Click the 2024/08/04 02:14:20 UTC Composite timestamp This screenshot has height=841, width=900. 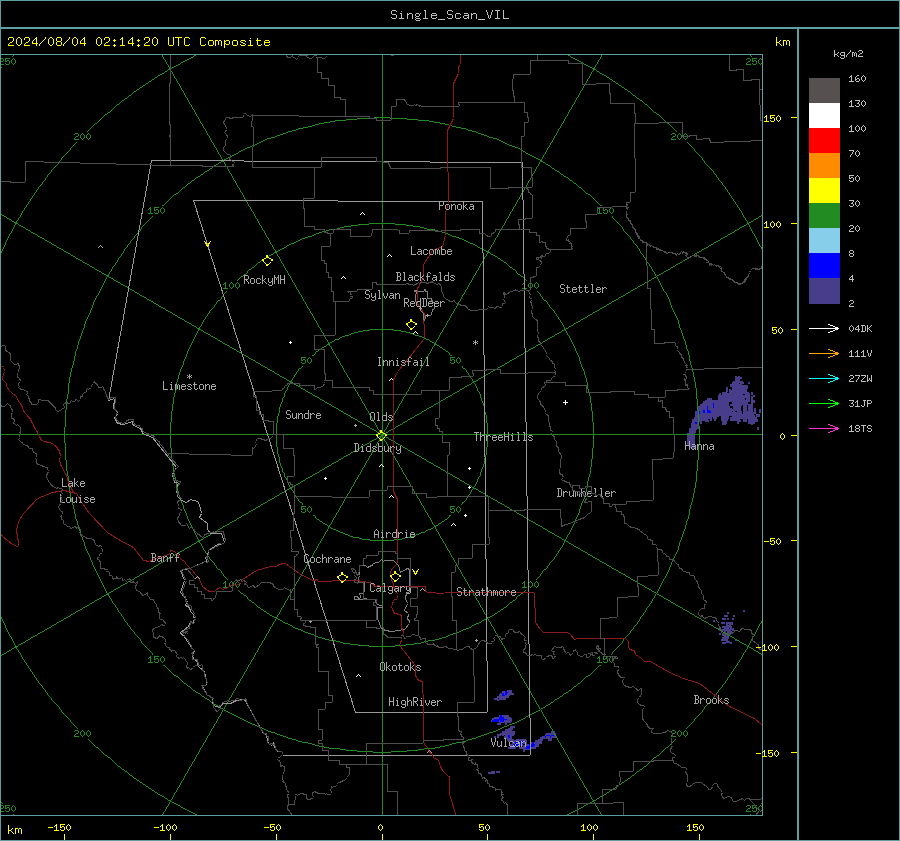tap(138, 42)
